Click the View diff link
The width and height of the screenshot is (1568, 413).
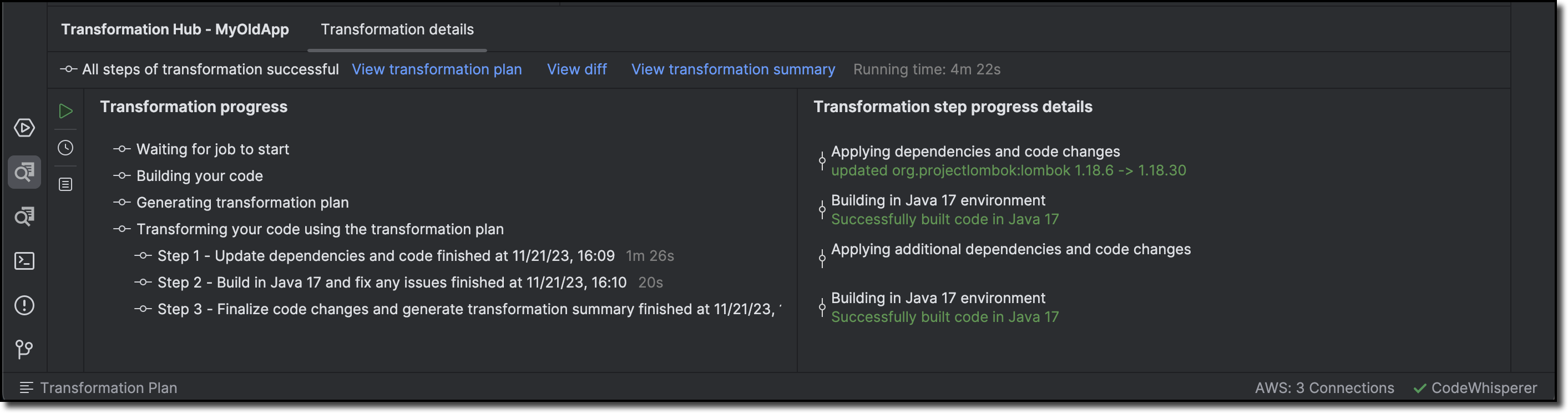tap(576, 69)
